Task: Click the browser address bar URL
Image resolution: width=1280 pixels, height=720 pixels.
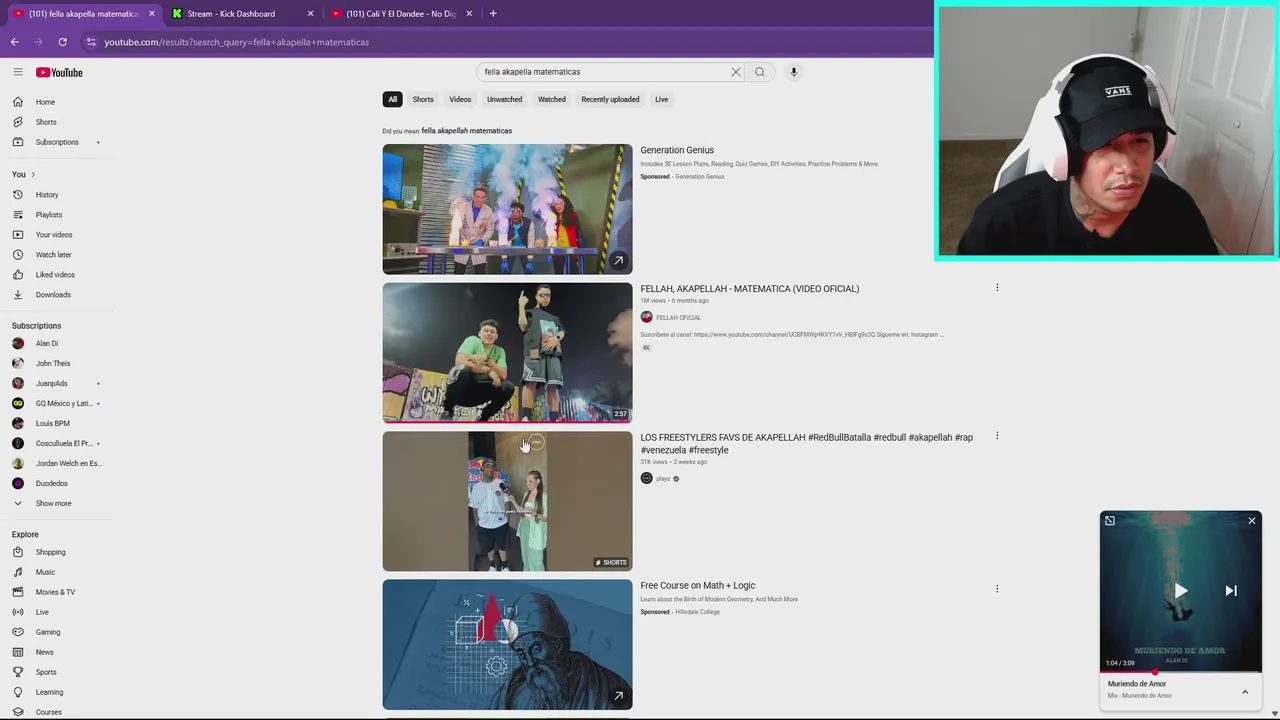Action: pos(237,42)
